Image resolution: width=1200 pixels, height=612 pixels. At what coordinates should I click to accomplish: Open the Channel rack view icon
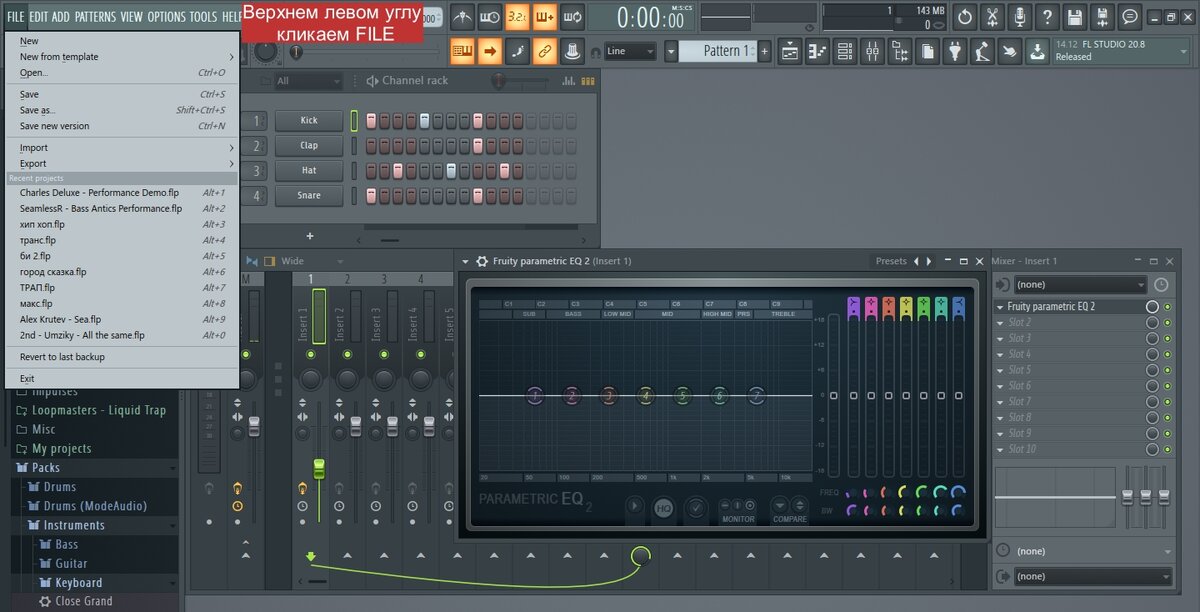click(x=845, y=51)
